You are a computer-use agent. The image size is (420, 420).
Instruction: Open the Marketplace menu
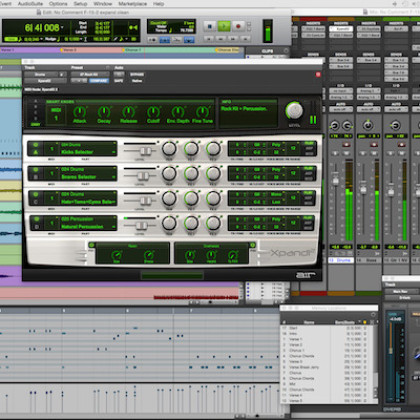[x=133, y=4]
